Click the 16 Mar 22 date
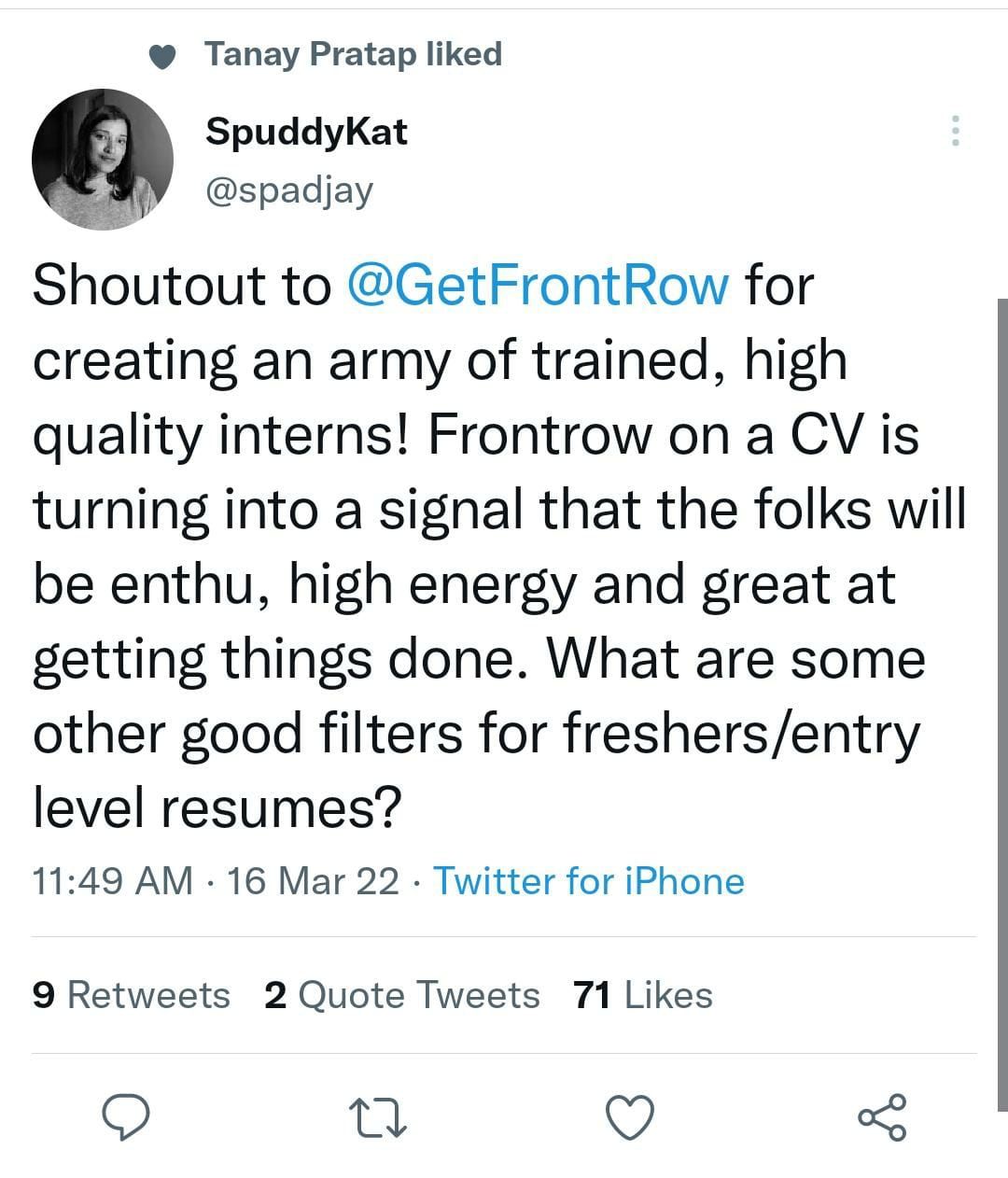 click(314, 881)
